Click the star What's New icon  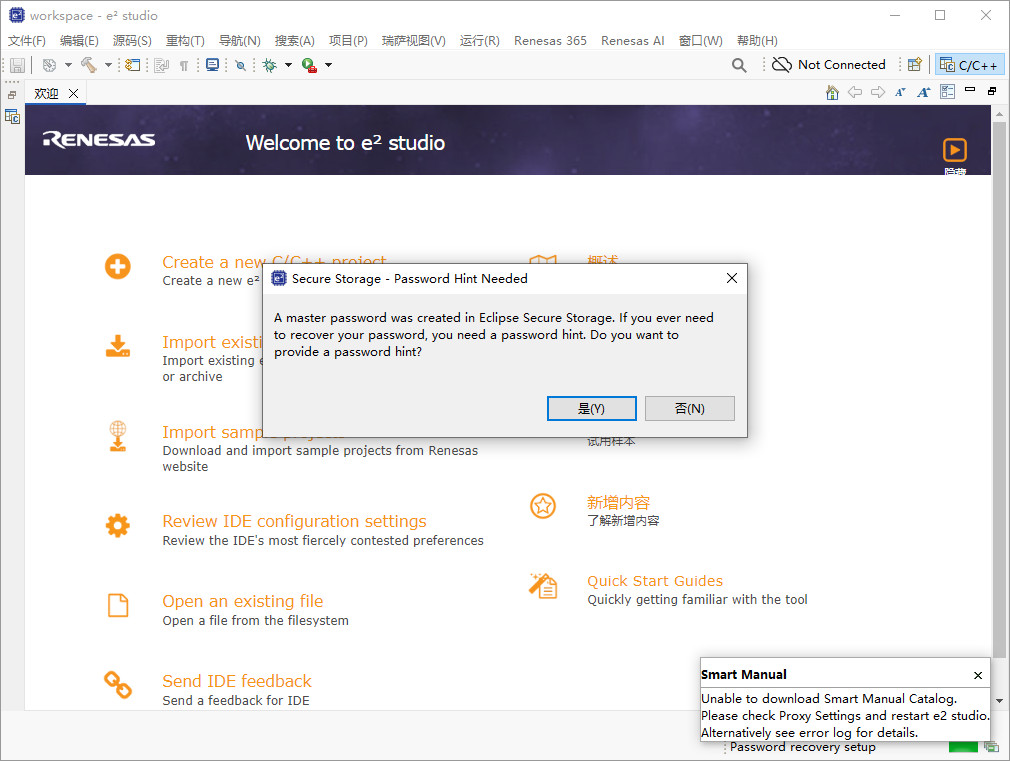(543, 506)
